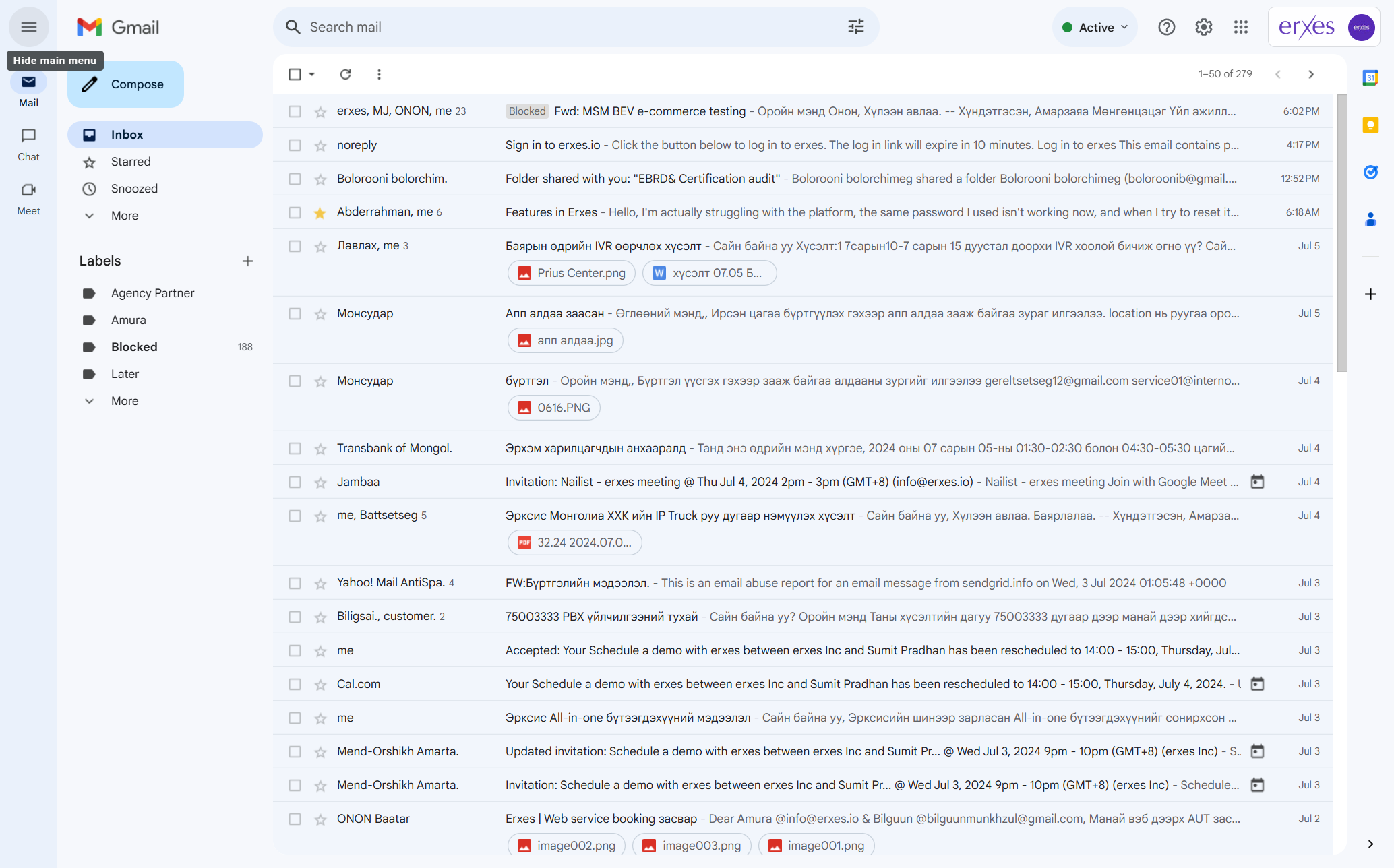Open the More options three-dot menu
Viewport: 1394px width, 868px height.
379,74
